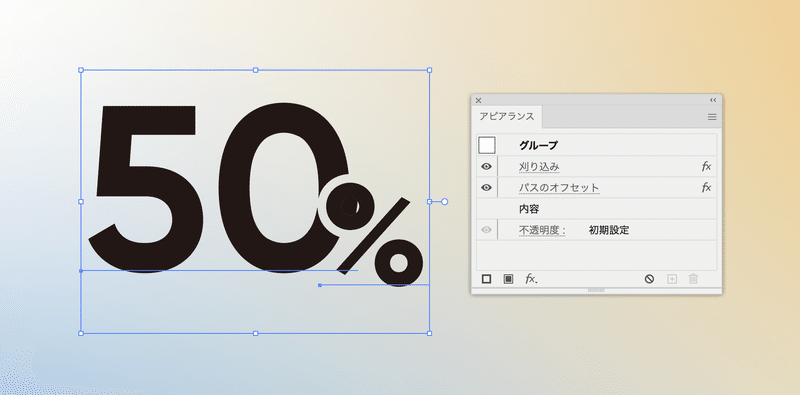800x395 pixels.
Task: Click the Clear Appearance icon
Action: [649, 279]
